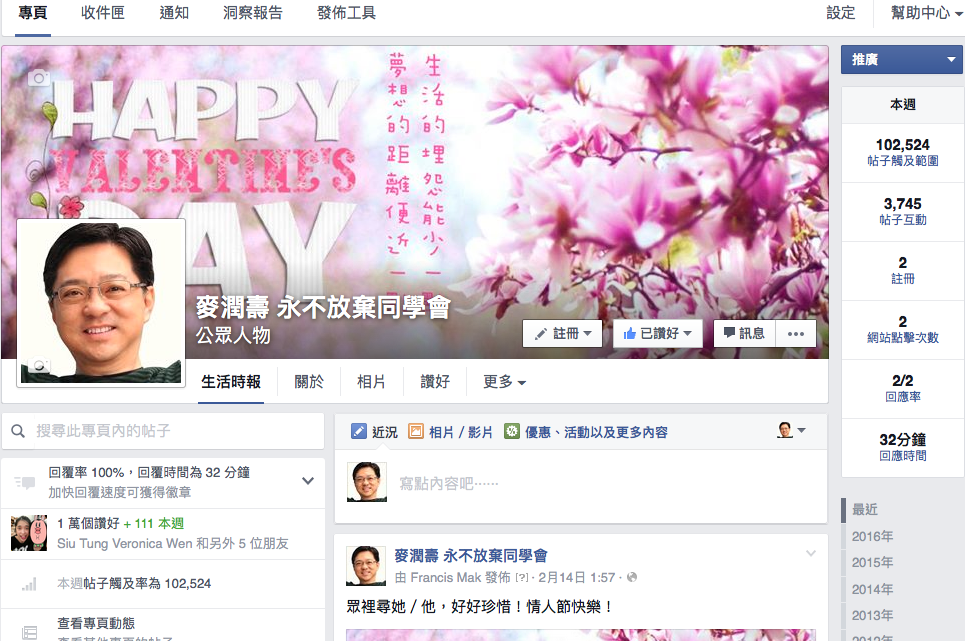
Task: Click the globe privacy icon on post
Action: [632, 578]
